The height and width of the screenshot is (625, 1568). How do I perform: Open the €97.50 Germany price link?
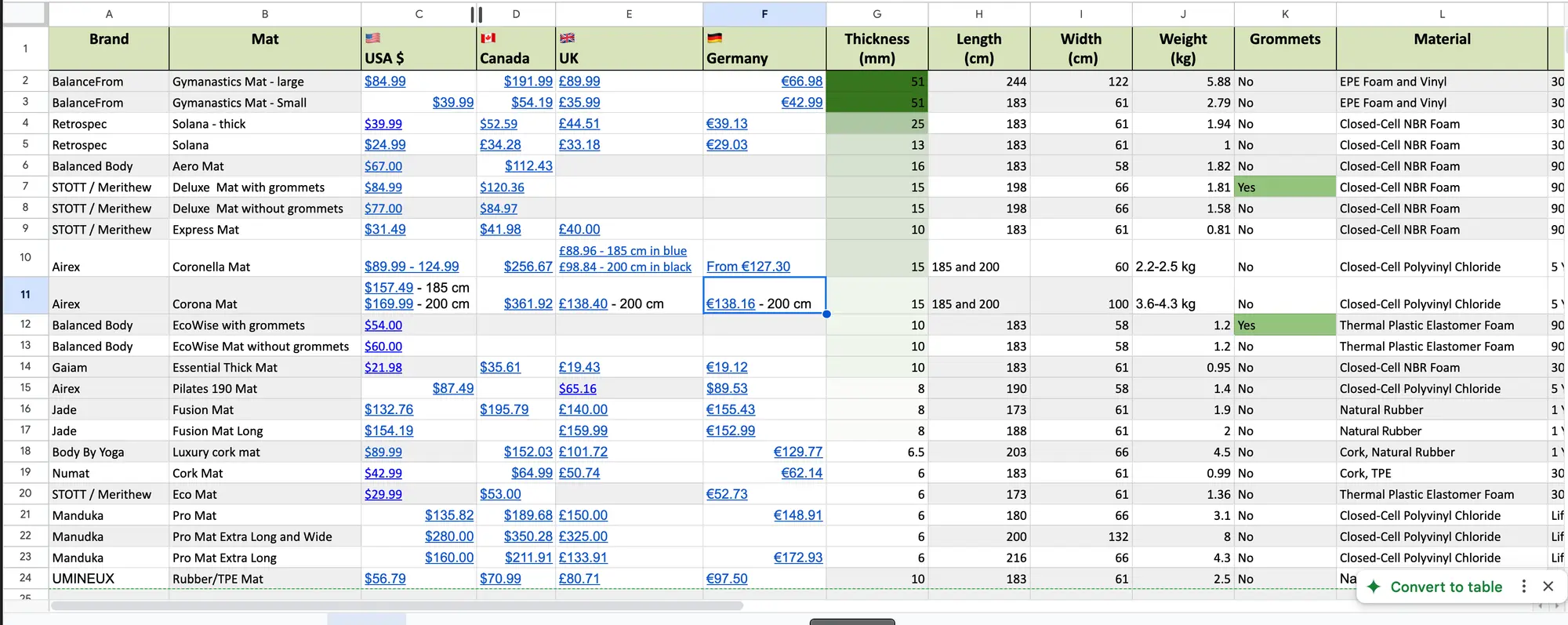tap(727, 580)
